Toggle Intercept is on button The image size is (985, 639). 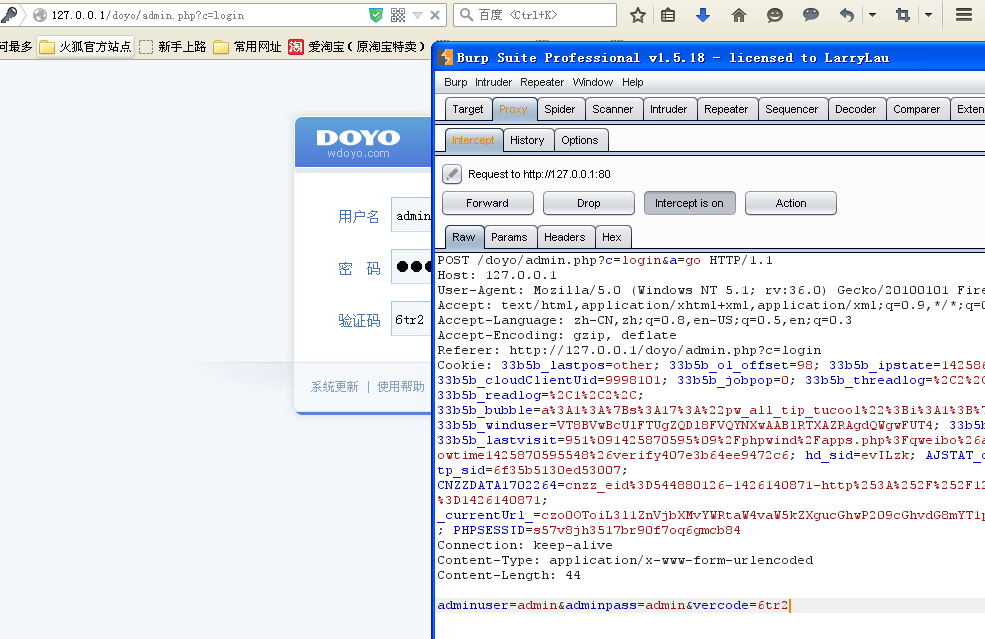tap(689, 203)
